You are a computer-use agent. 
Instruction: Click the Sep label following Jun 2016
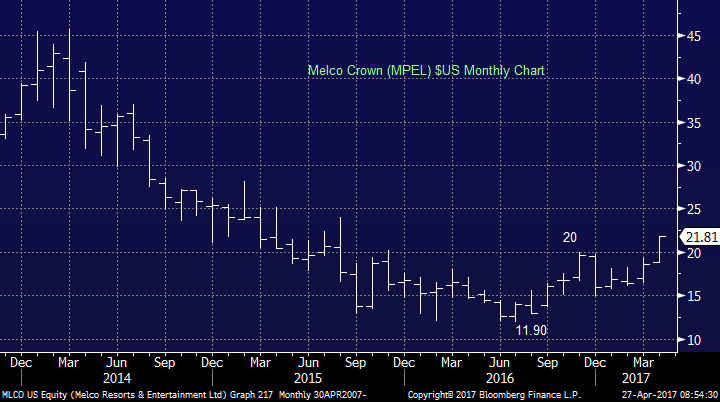547,363
